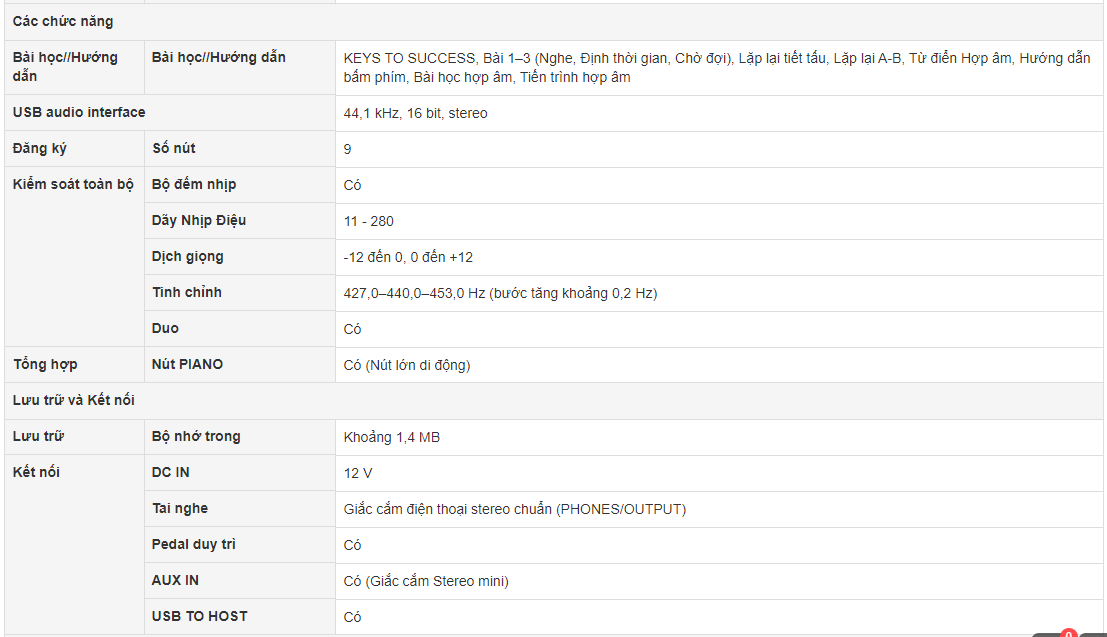Click the 'USB TO HOST' label cell

pyautogui.click(x=200, y=617)
